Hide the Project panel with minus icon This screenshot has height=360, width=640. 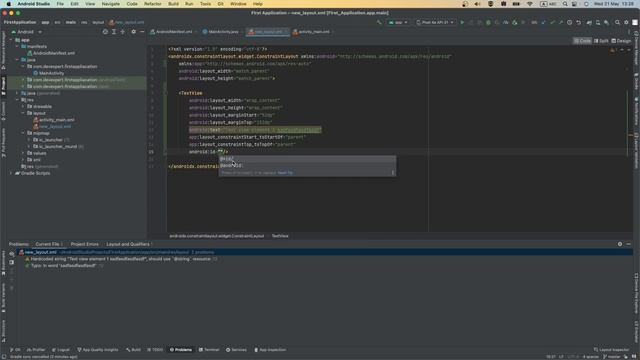[142, 31]
